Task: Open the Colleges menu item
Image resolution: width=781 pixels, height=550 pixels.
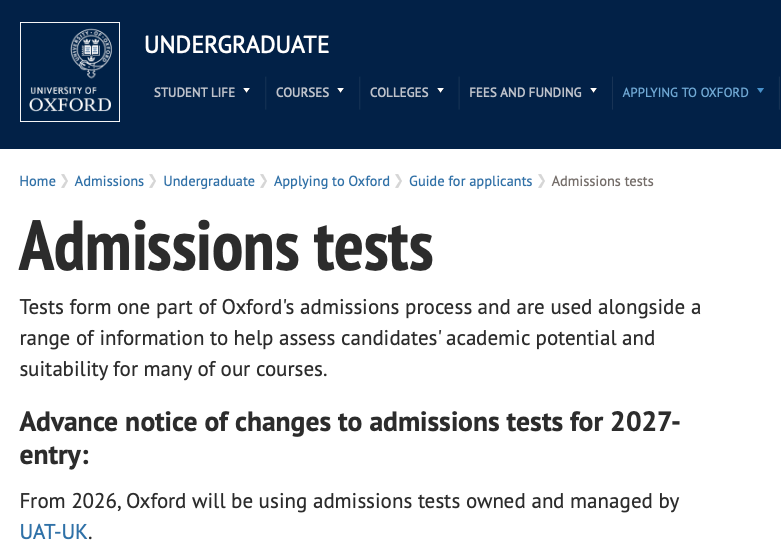Action: pyautogui.click(x=399, y=92)
